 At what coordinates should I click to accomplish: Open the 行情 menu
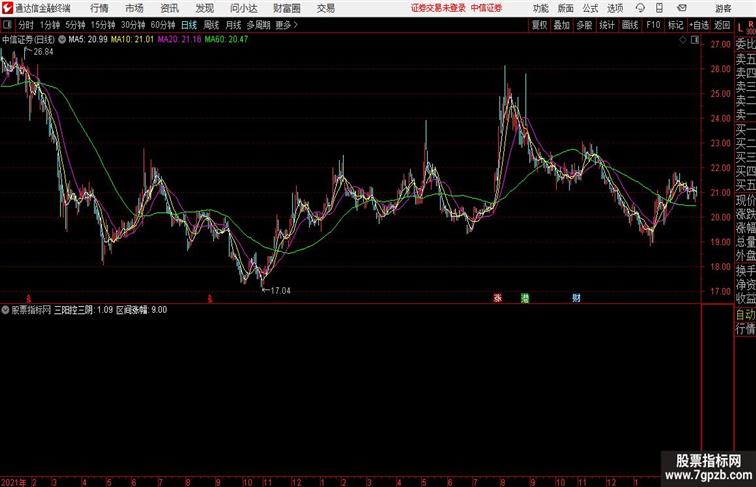(x=99, y=8)
